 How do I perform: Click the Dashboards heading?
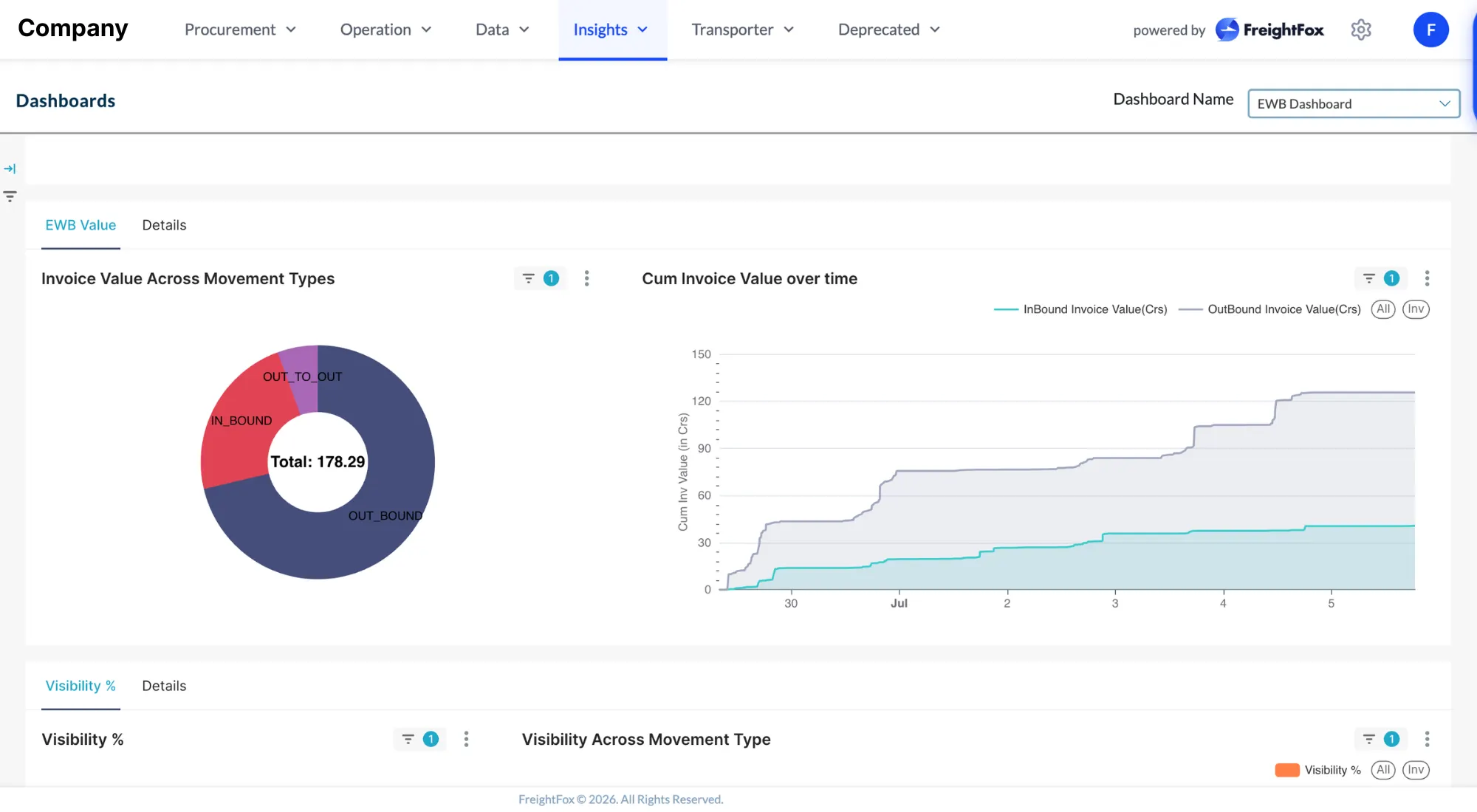[x=66, y=100]
